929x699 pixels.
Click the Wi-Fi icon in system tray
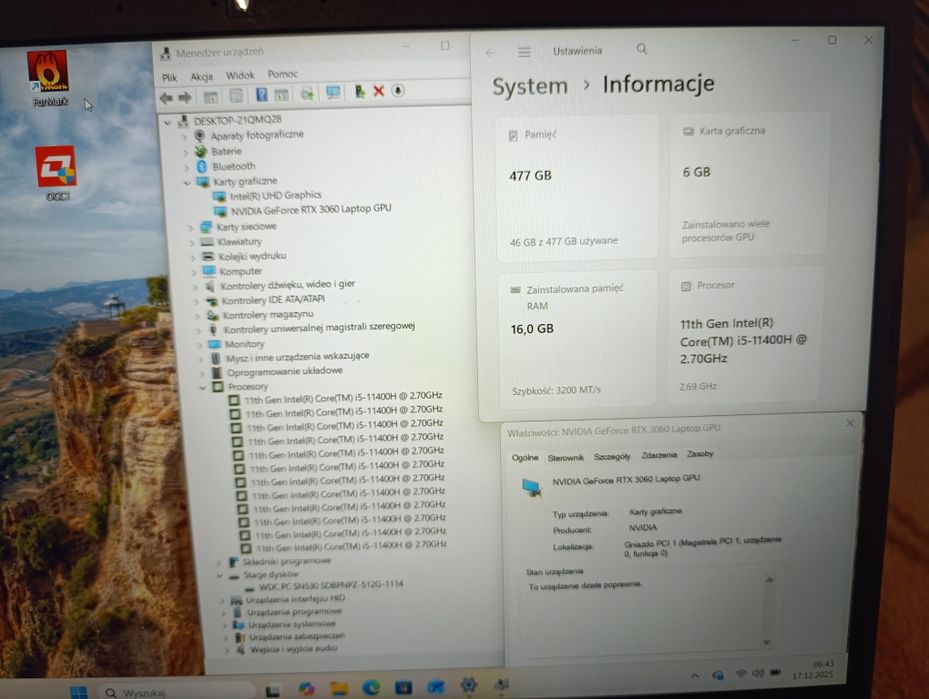click(x=741, y=674)
